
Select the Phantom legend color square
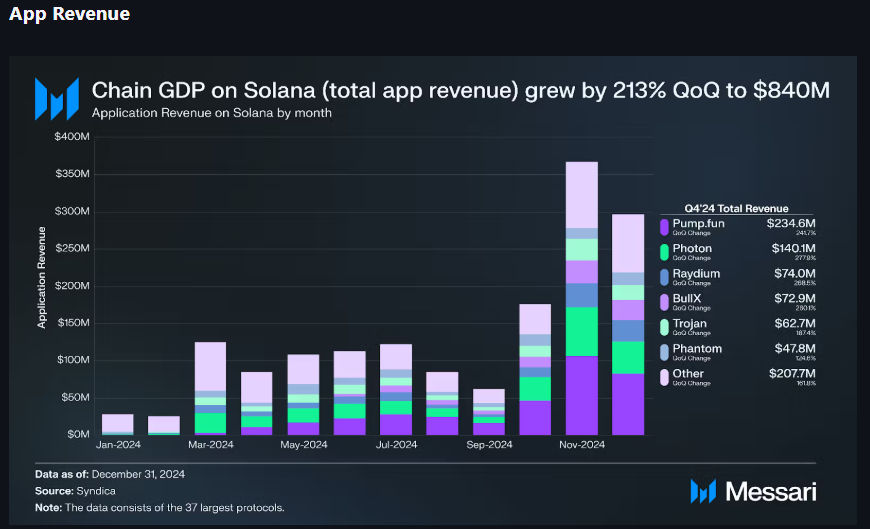tap(664, 351)
